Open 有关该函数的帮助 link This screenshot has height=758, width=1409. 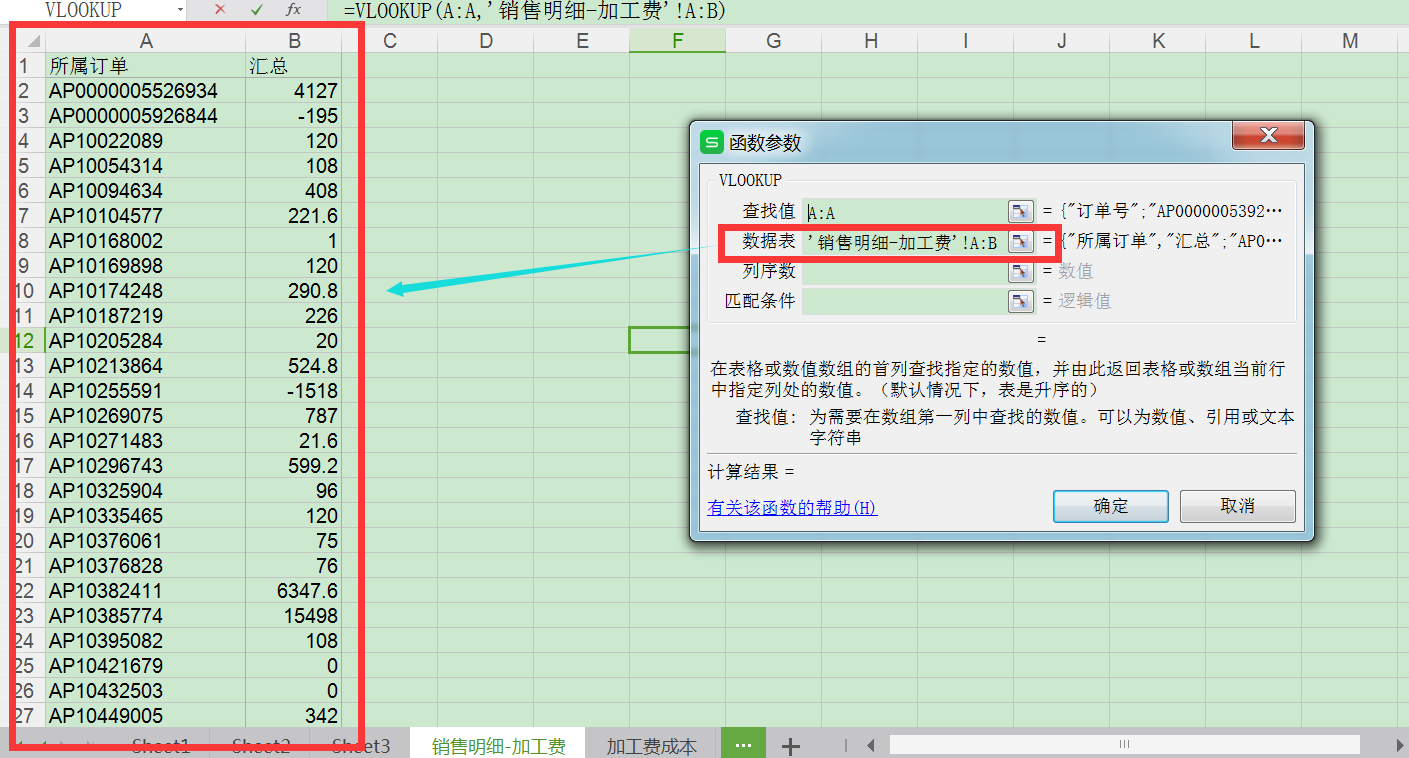click(x=792, y=508)
